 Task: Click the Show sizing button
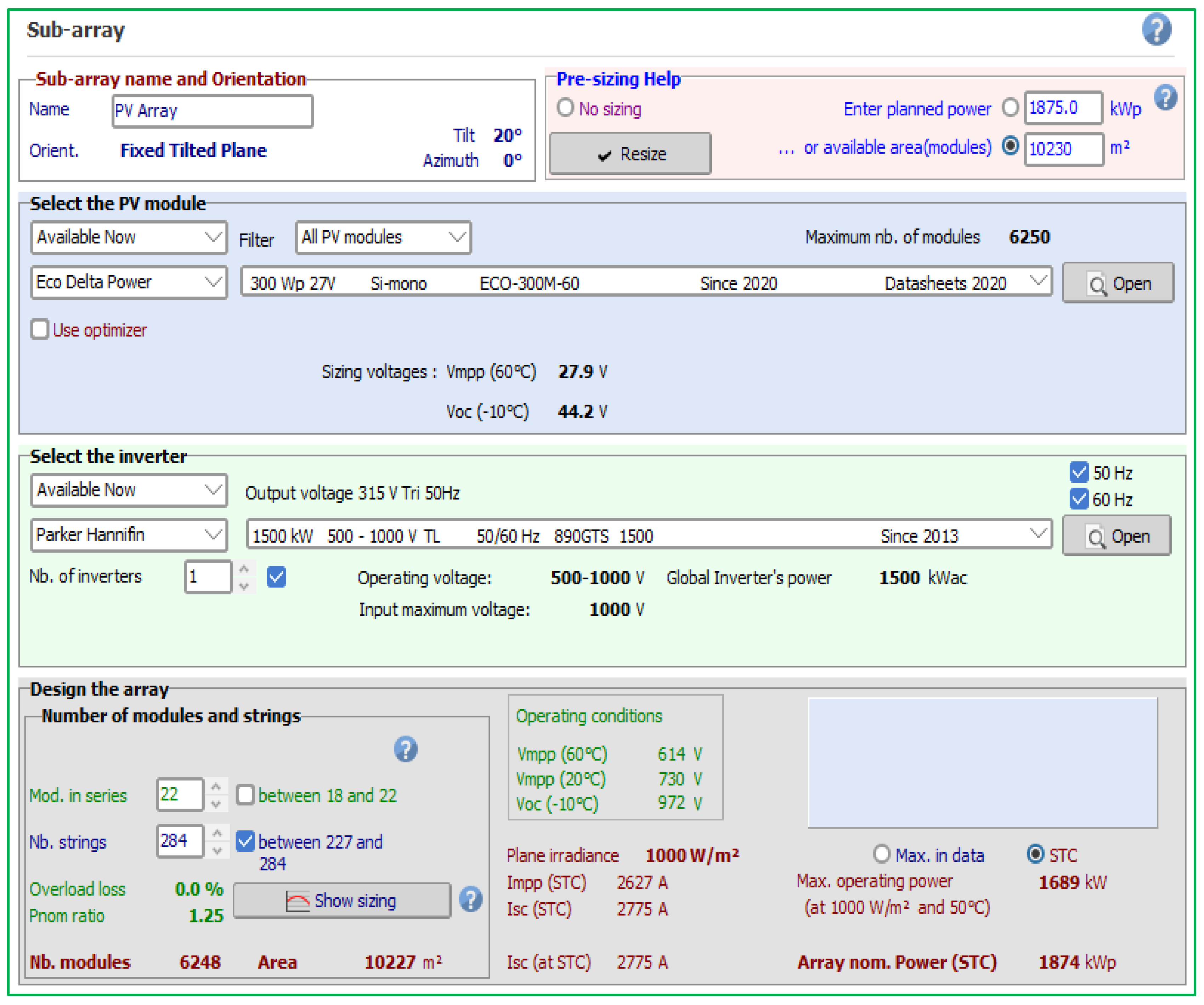point(342,900)
